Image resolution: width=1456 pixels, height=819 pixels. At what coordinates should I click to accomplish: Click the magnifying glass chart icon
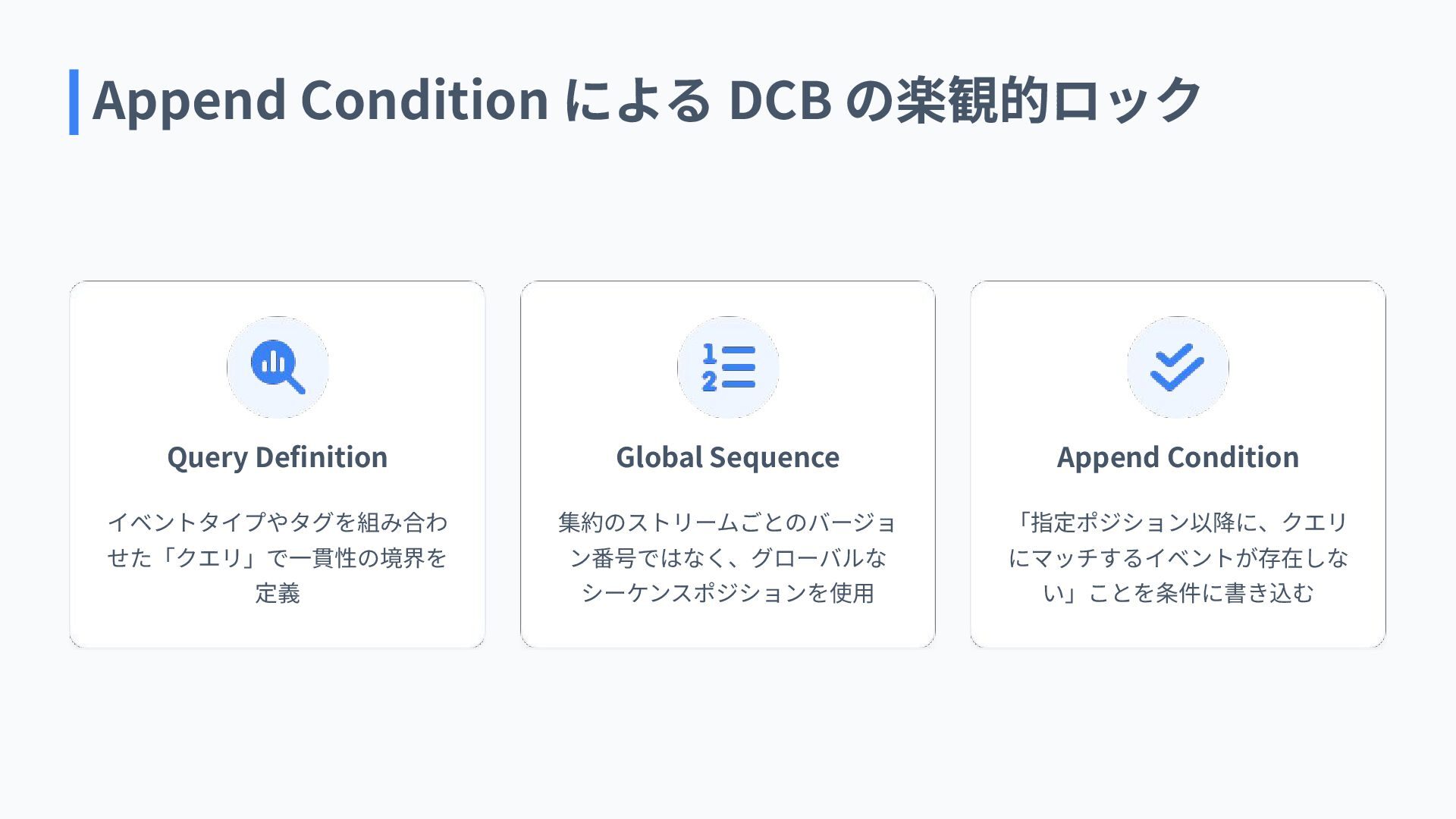tap(278, 367)
